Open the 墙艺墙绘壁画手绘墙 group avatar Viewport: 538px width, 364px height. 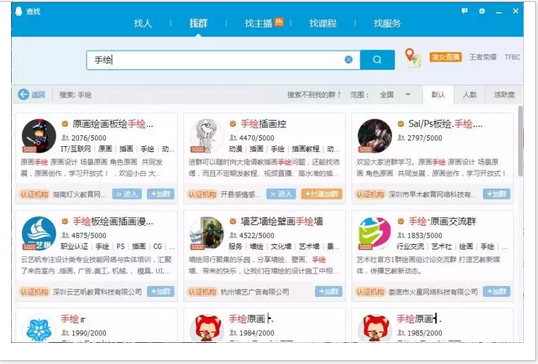[x=207, y=233]
